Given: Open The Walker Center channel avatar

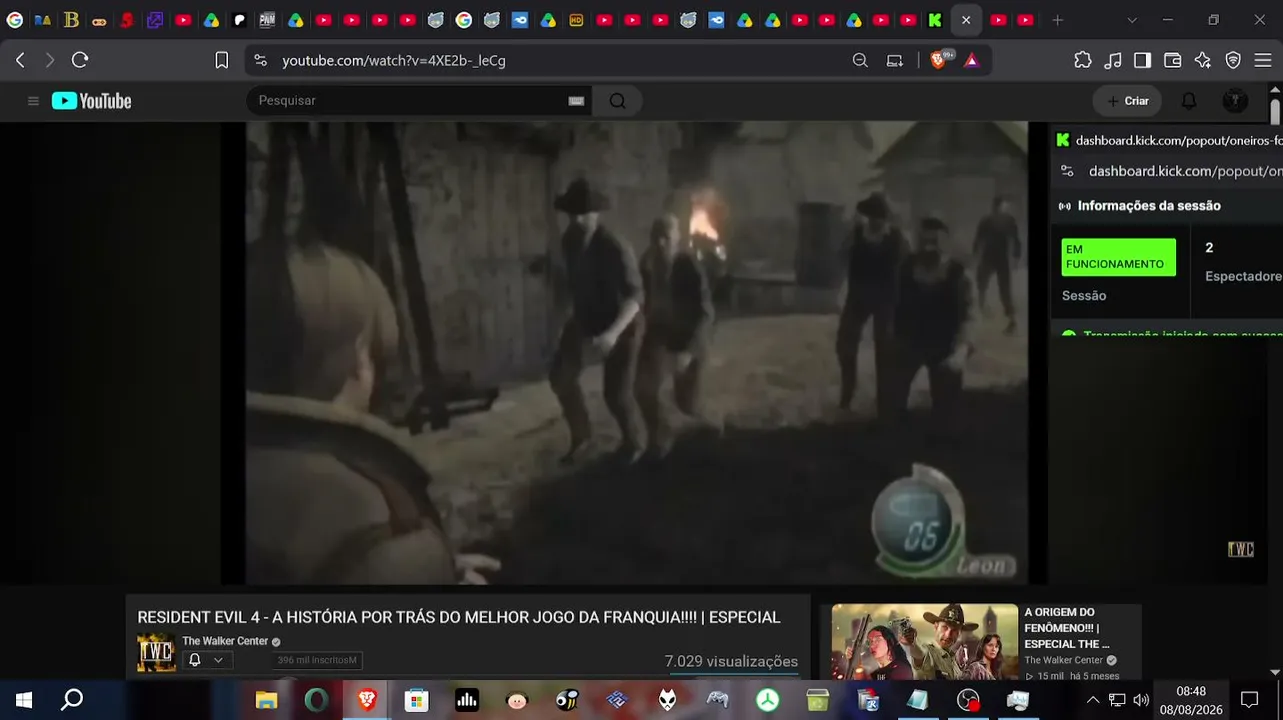Looking at the screenshot, I should click(156, 653).
